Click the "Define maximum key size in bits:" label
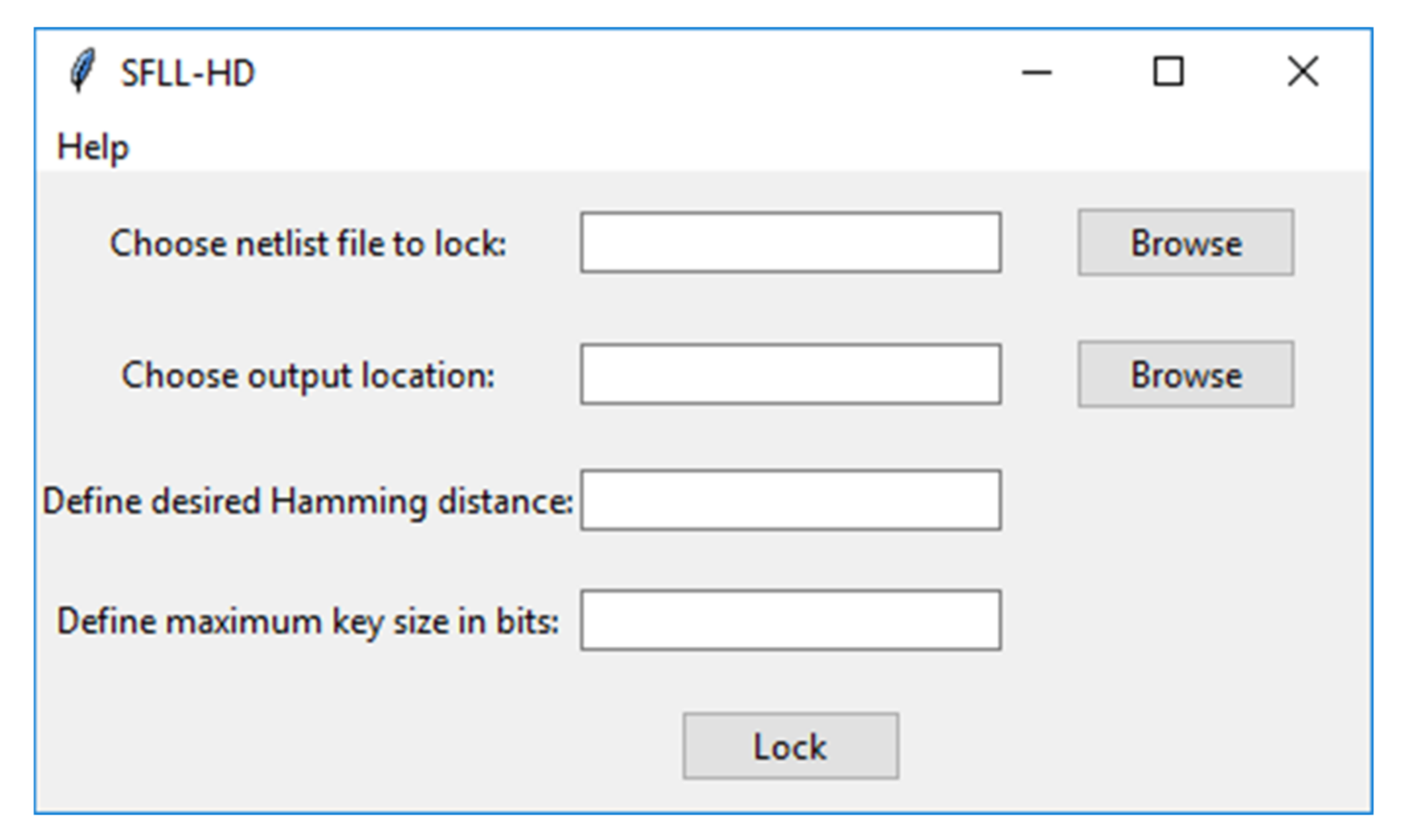The image size is (1402, 840). coord(308,622)
